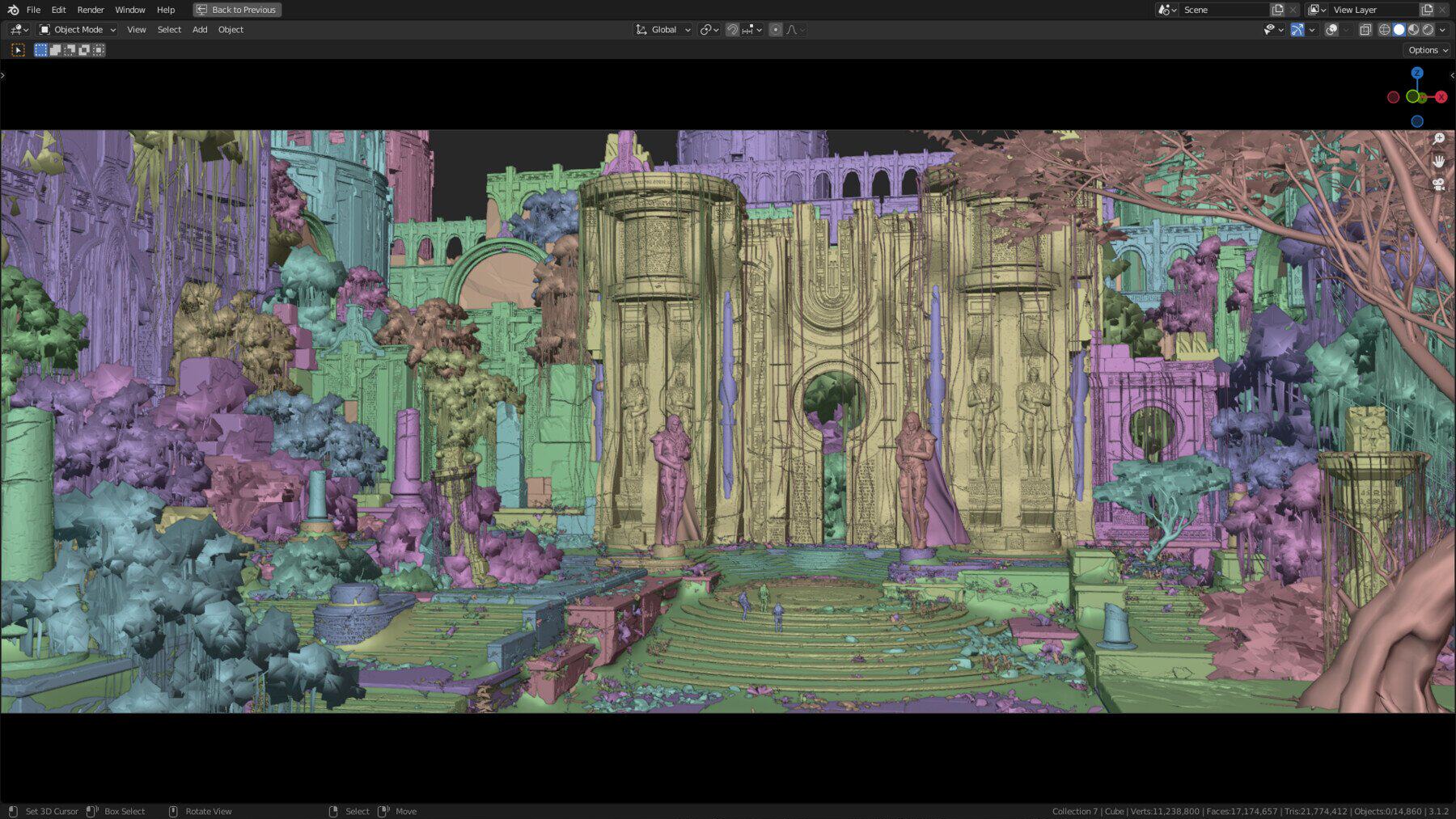Click the red X axis gizmo handle
Viewport: 1456px width, 819px height.
click(1441, 97)
